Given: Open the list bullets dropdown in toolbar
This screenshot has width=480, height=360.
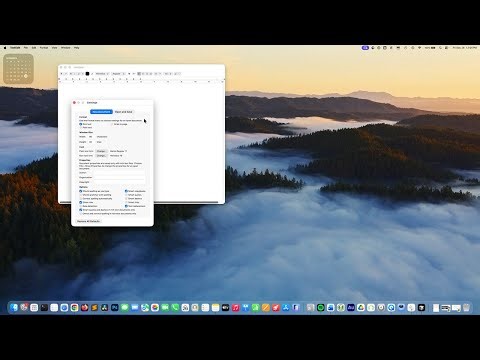Looking at the screenshot, I should (177, 74).
